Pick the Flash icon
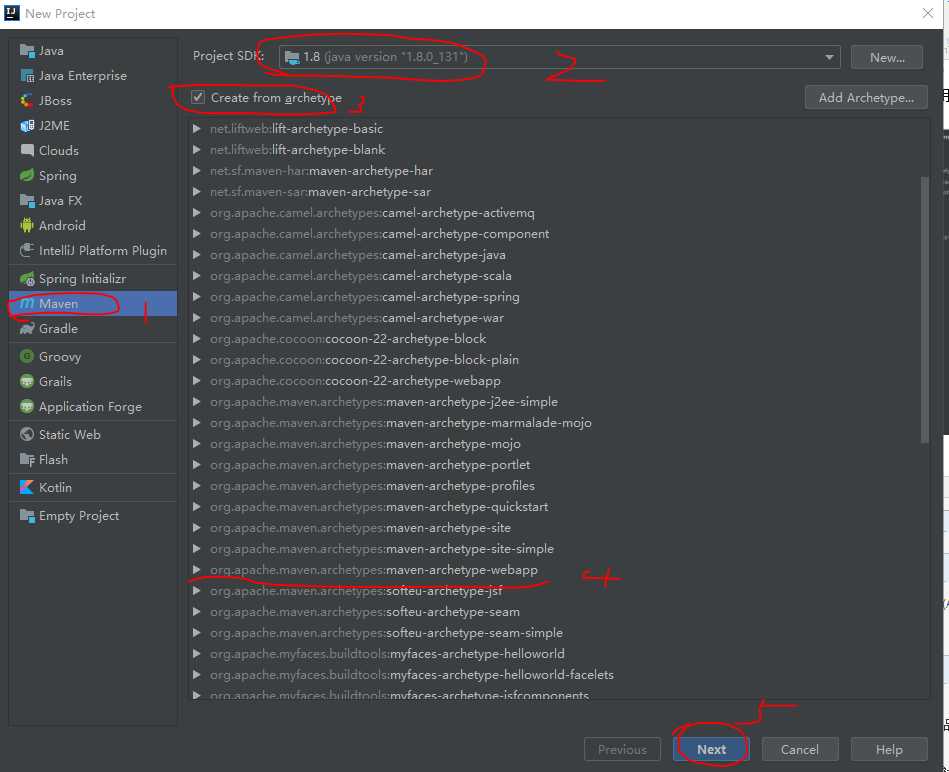The image size is (949, 772). click(x=27, y=460)
